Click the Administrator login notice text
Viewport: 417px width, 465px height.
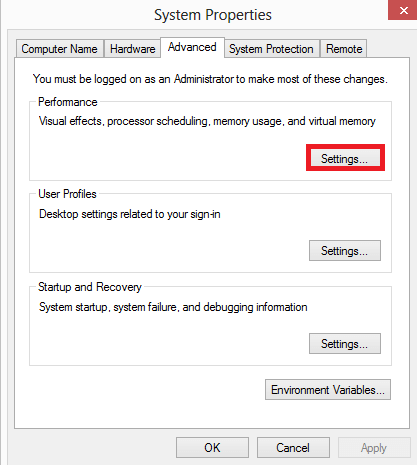click(x=210, y=79)
